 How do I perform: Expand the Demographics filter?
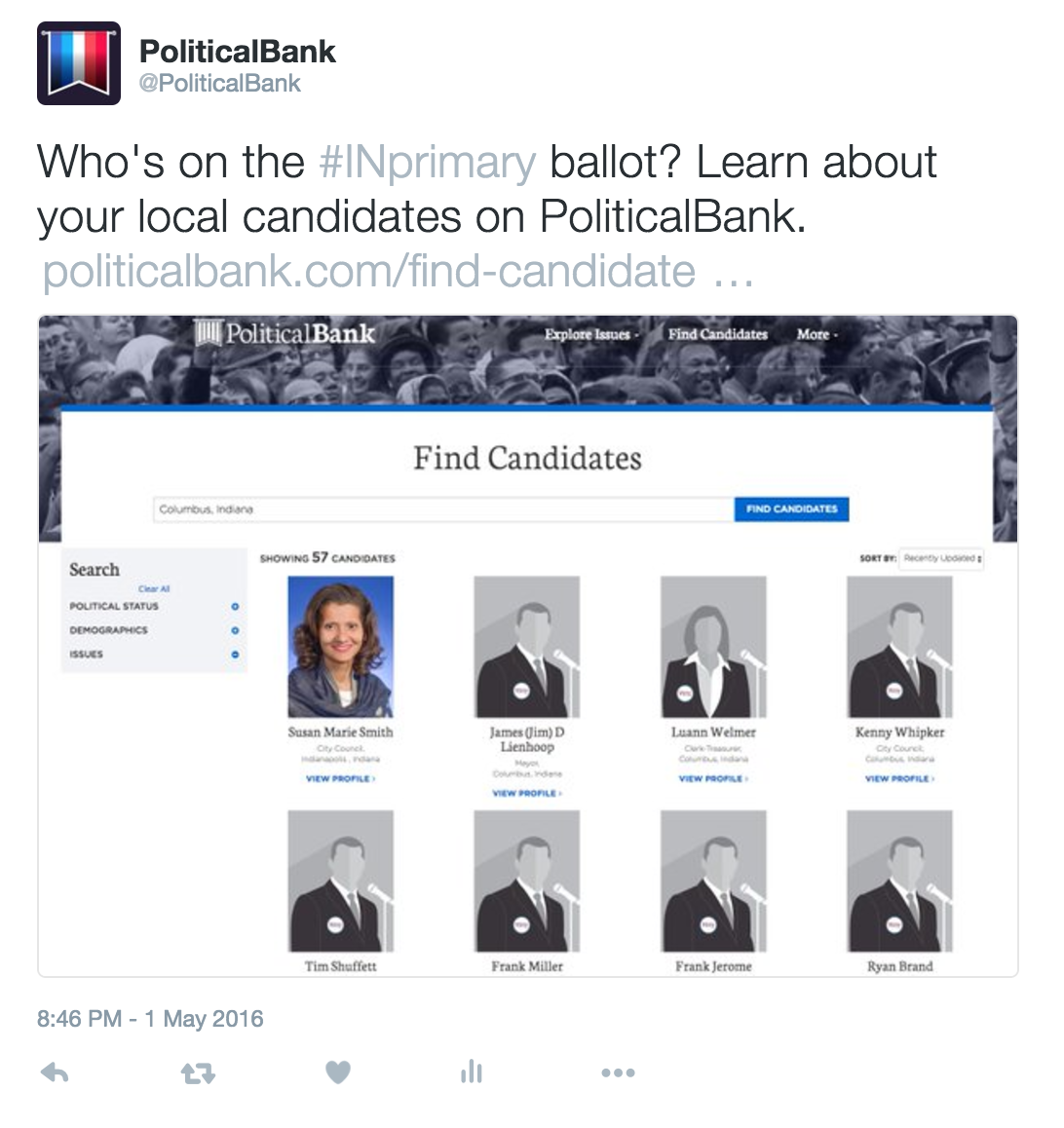point(235,630)
